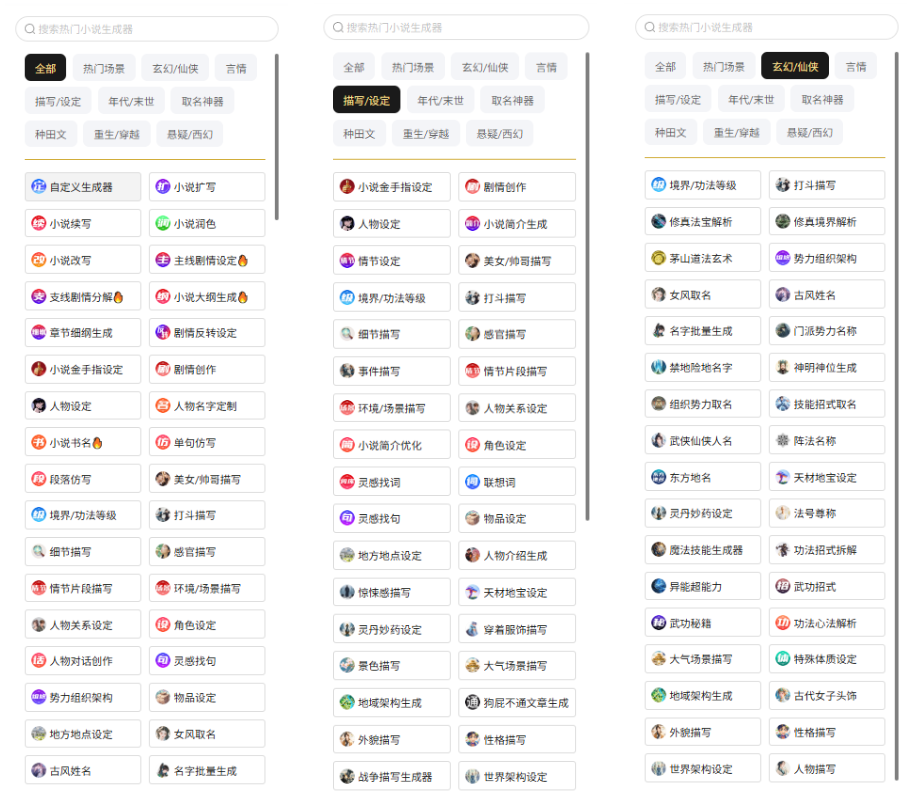
Task: Open the 禁地险地名字 generator
Action: tap(703, 367)
